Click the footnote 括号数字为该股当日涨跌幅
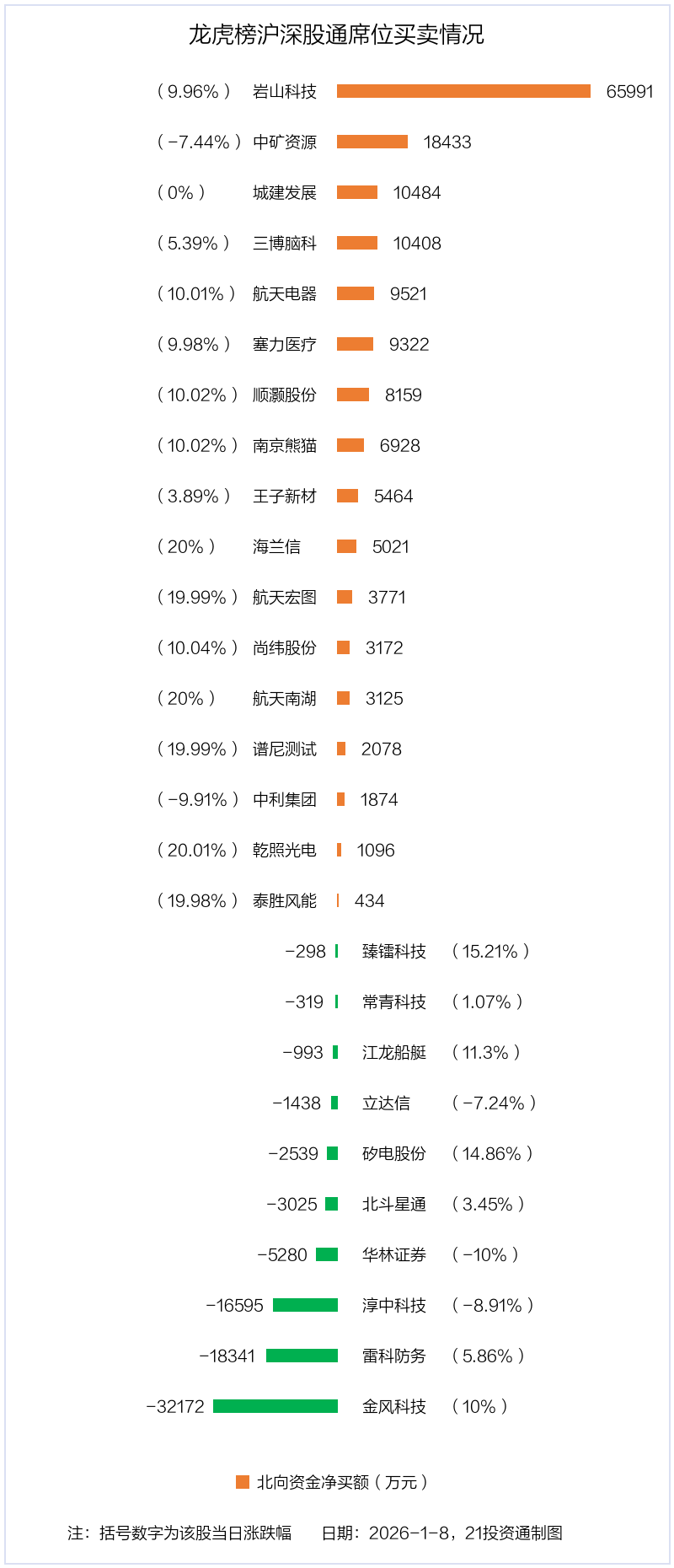 (x=195, y=1533)
